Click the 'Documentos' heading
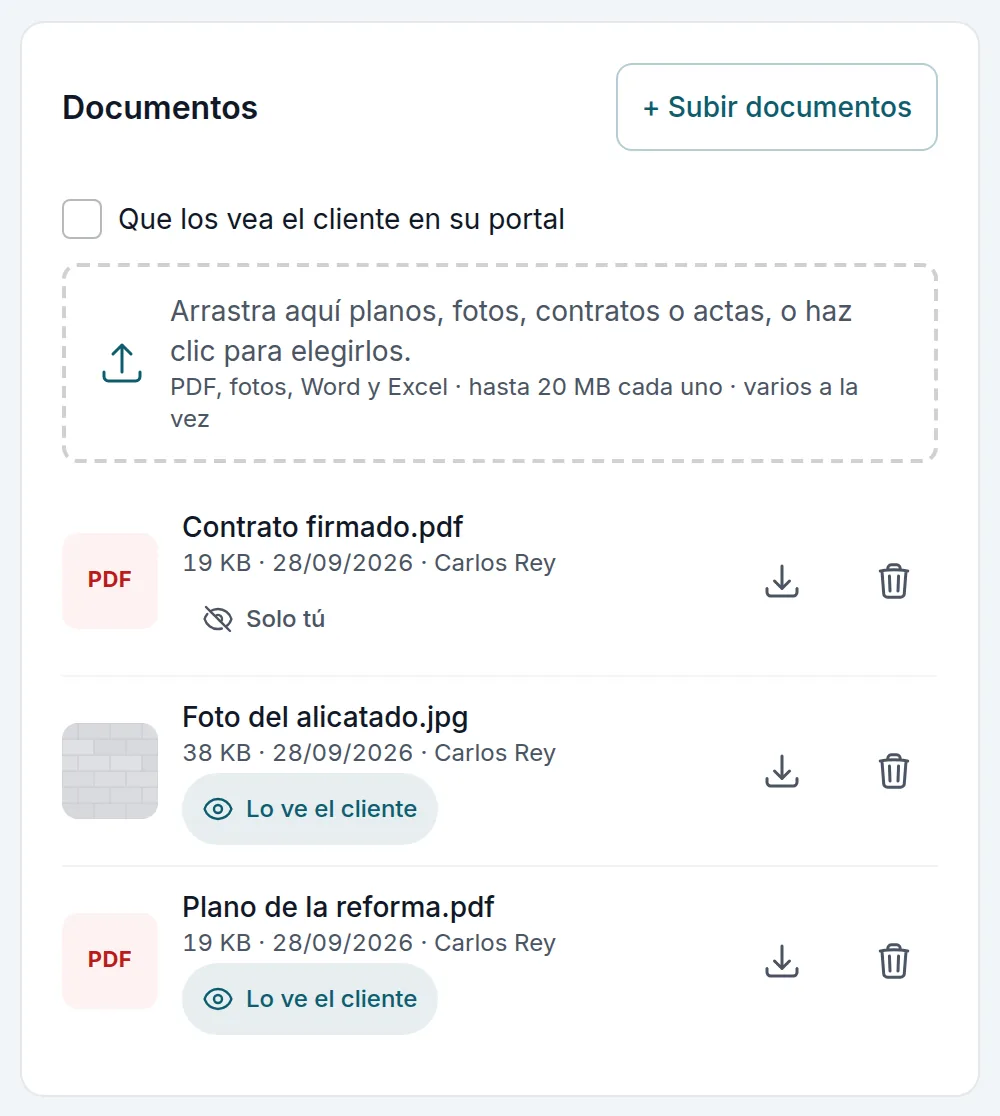Viewport: 1000px width, 1116px height. 160,107
